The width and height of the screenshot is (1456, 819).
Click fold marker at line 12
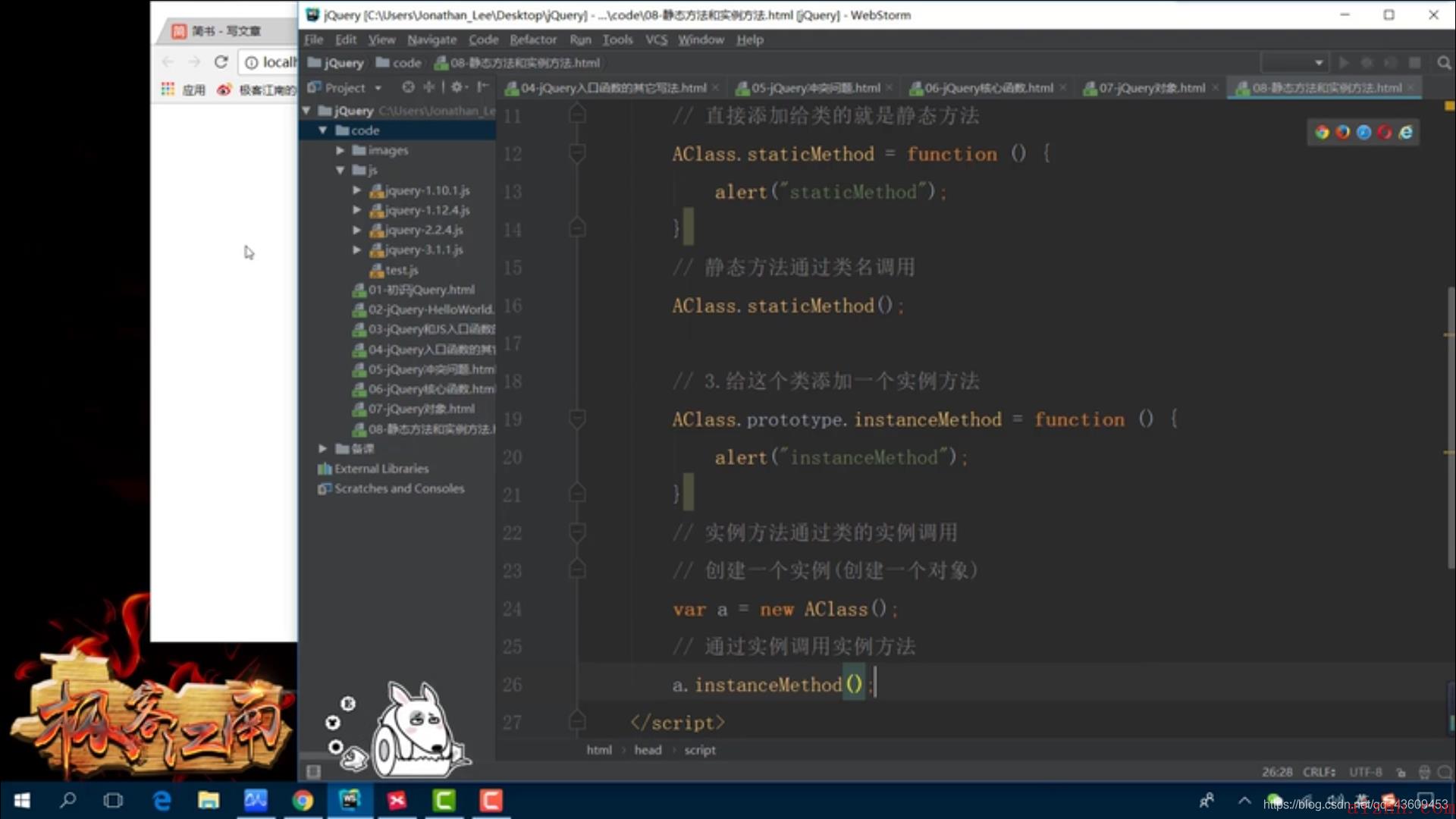[577, 153]
